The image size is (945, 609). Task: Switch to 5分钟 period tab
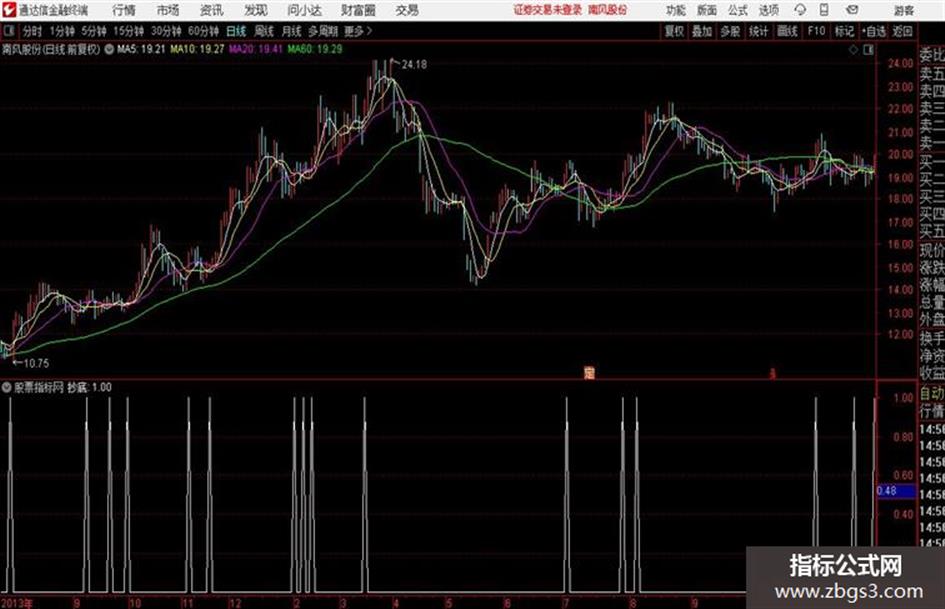click(x=93, y=31)
